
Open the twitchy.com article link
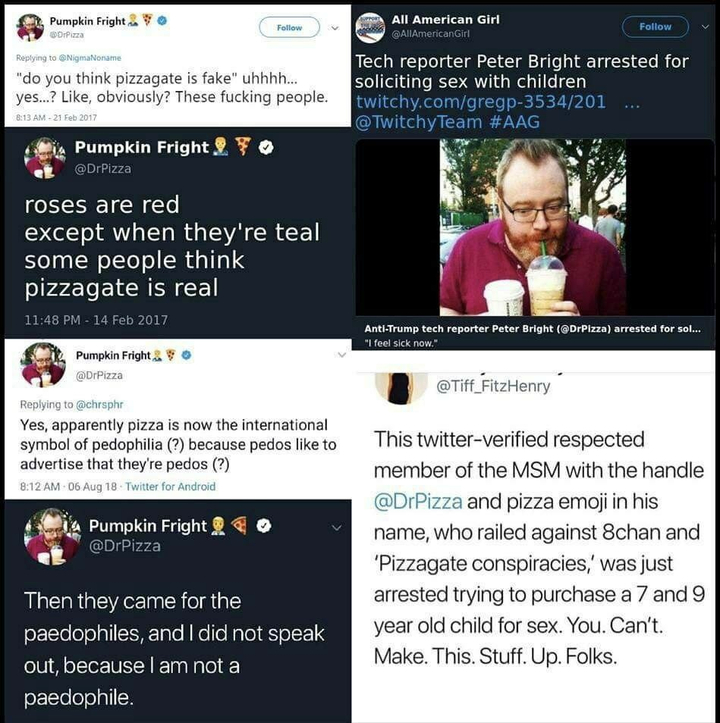(481, 102)
